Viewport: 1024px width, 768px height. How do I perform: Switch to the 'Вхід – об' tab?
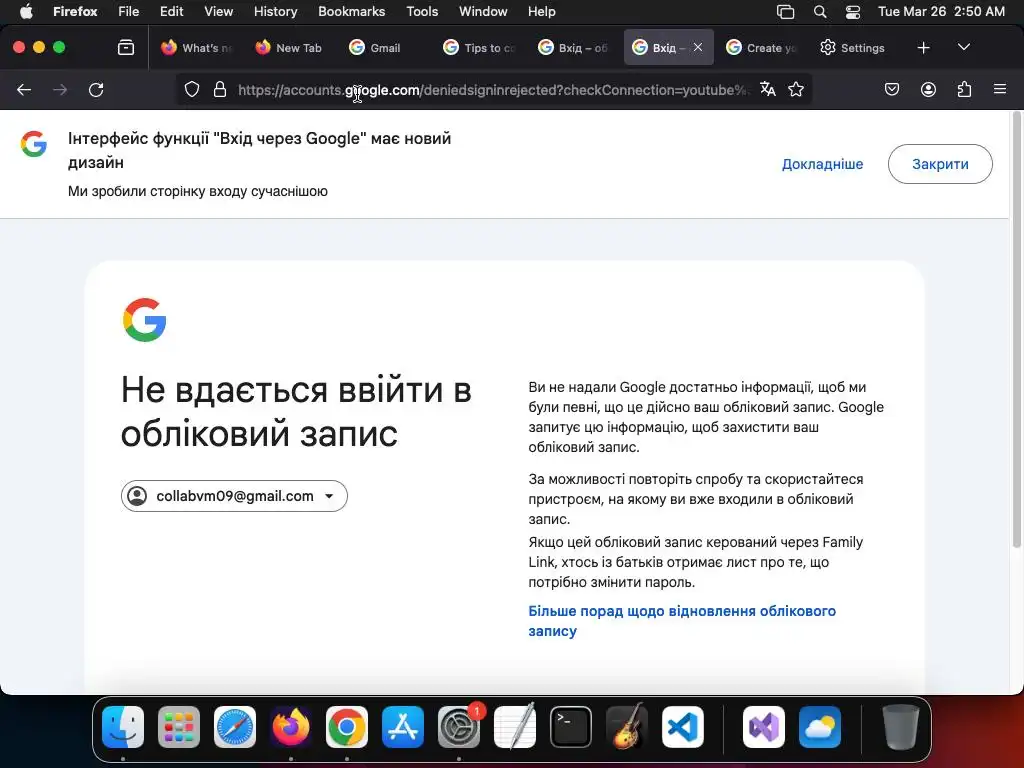[x=573, y=48]
